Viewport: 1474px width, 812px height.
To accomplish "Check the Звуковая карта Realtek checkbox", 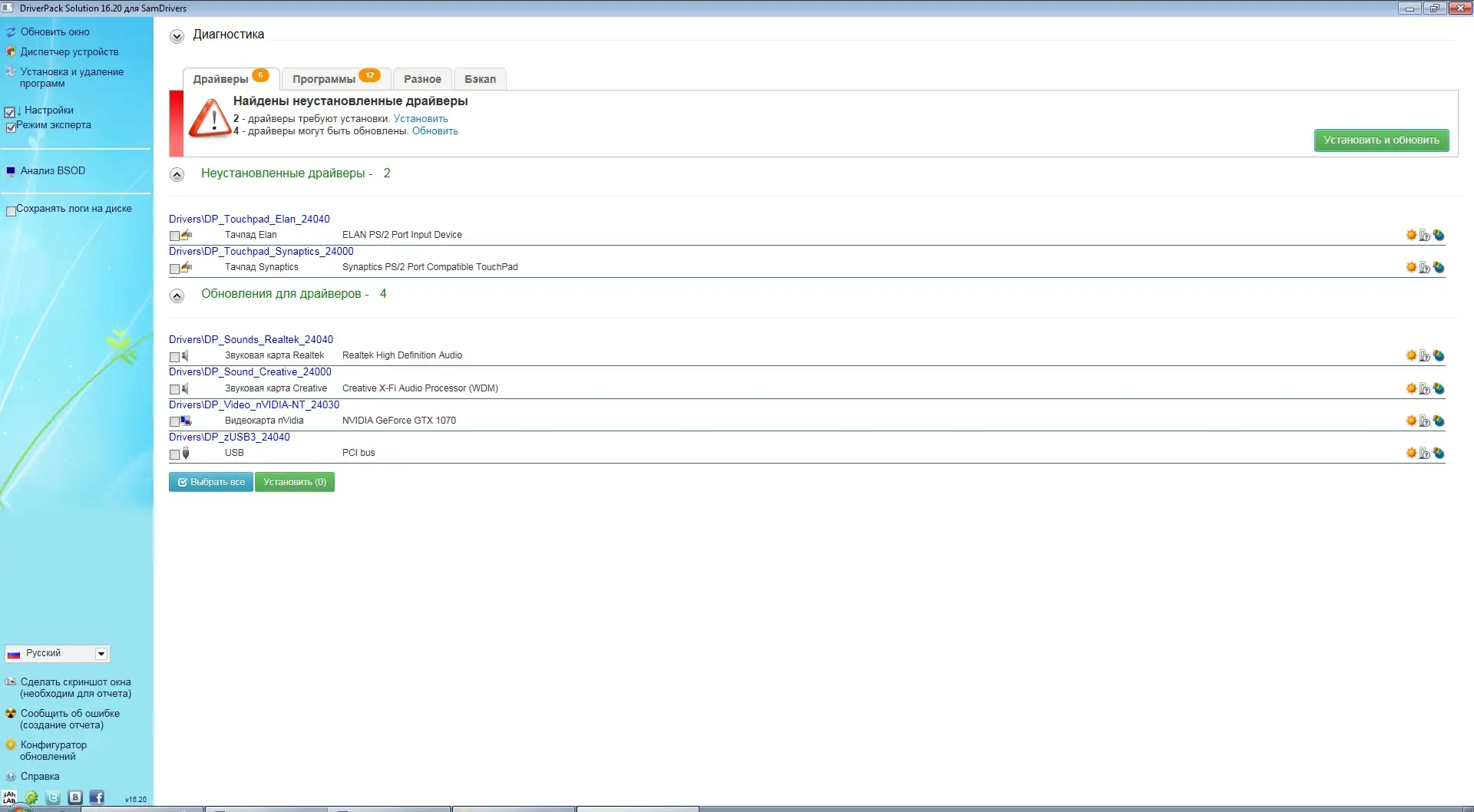I will point(174,357).
